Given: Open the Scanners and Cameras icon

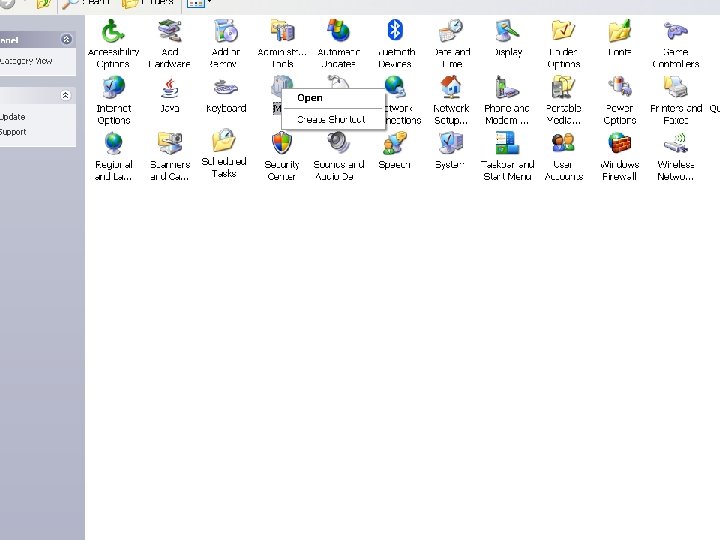Looking at the screenshot, I should 169,144.
